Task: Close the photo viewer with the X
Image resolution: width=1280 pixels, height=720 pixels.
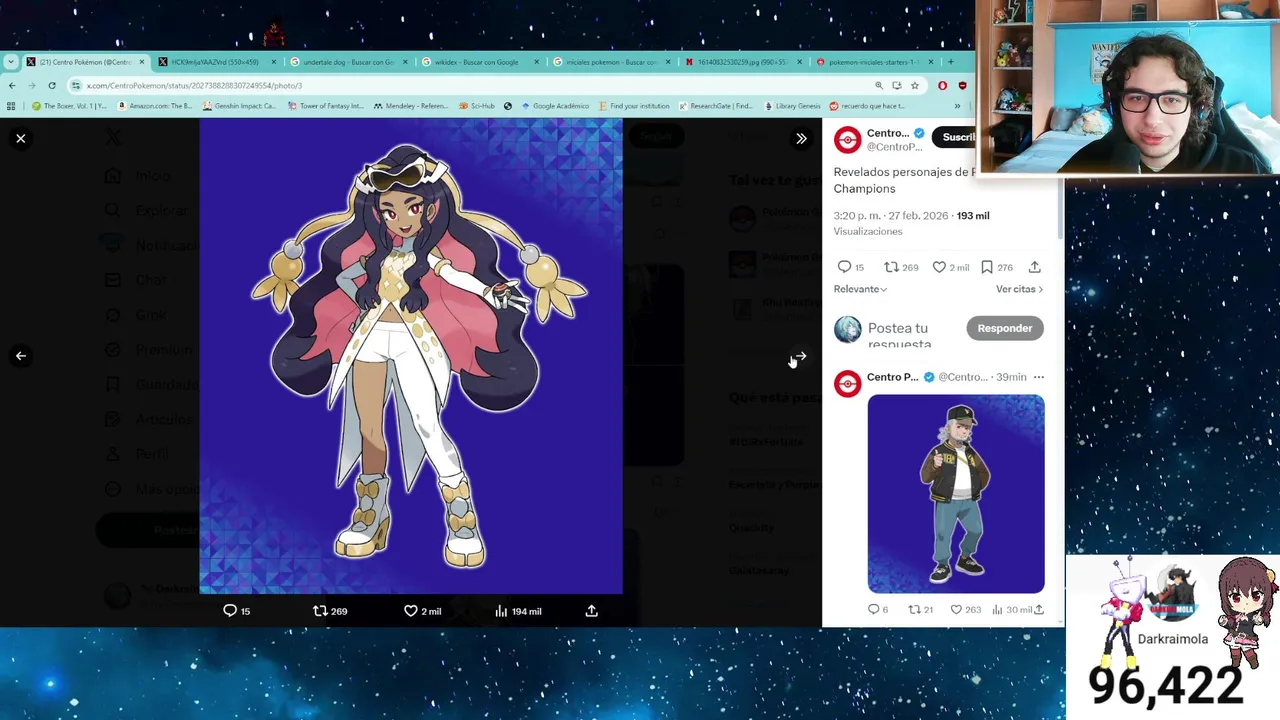Action: coord(20,138)
